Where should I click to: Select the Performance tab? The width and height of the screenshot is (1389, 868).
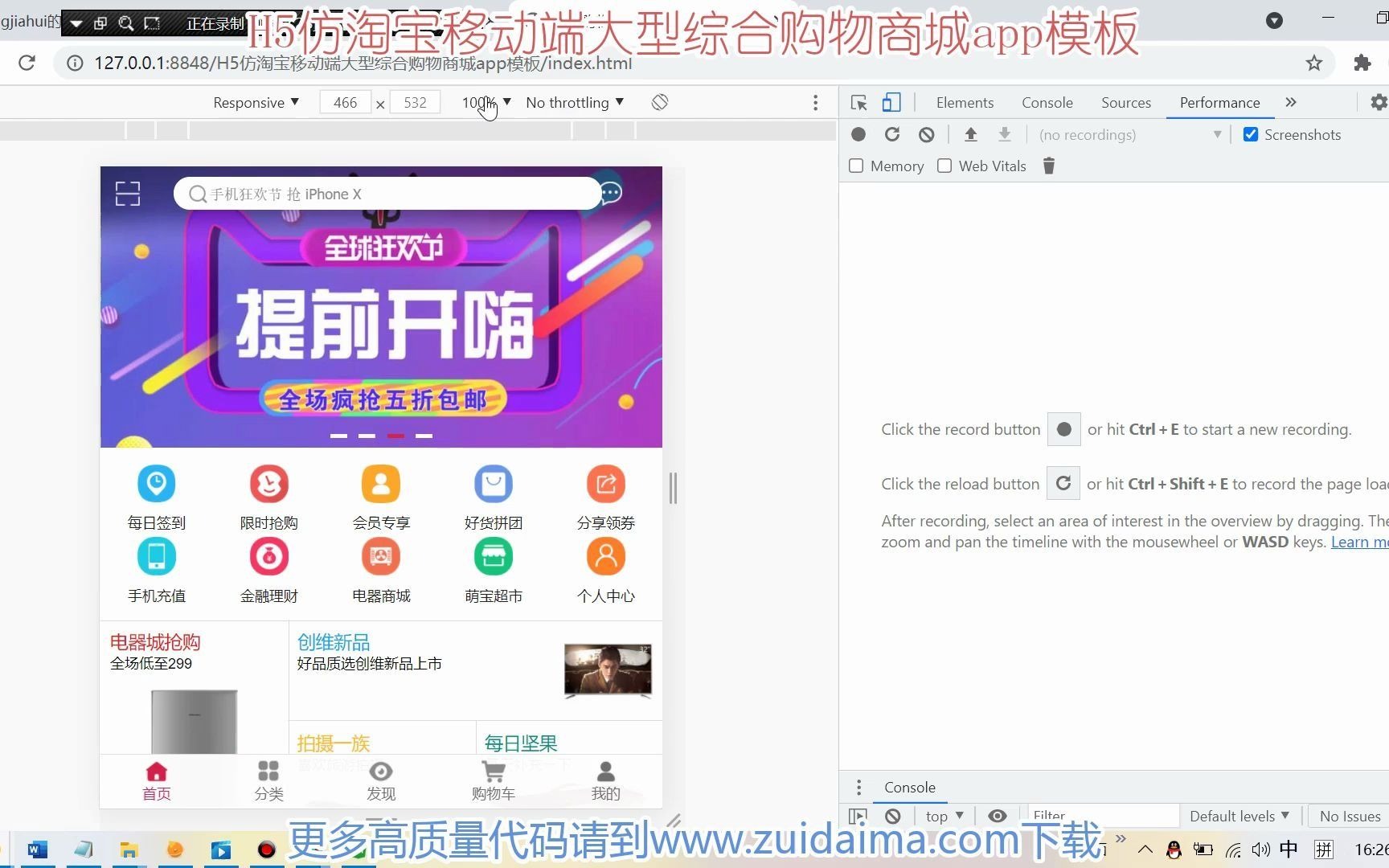[x=1219, y=102]
